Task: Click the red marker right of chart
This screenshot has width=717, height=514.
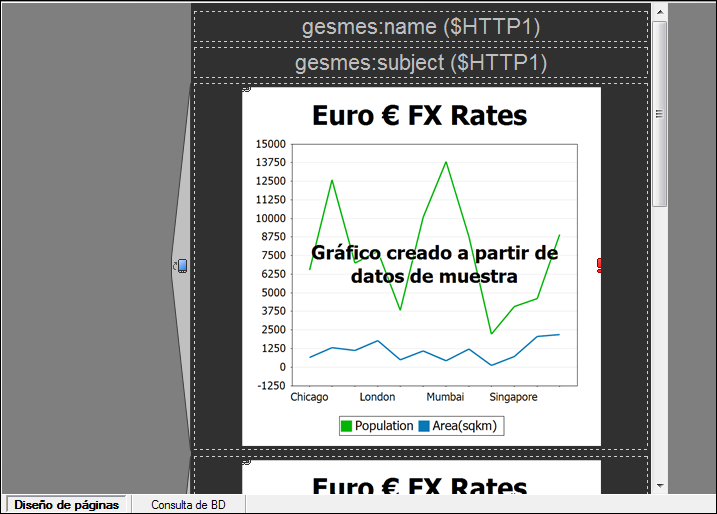Action: point(599,265)
